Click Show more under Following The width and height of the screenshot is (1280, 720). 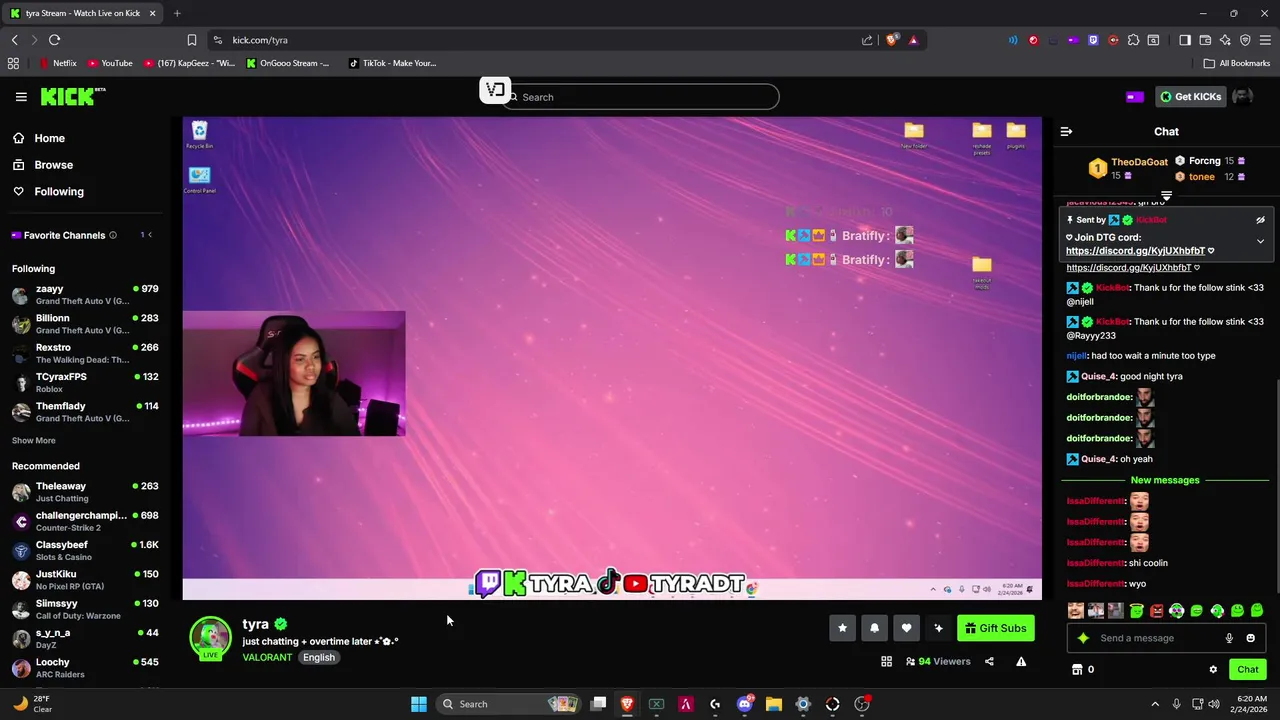[33, 440]
